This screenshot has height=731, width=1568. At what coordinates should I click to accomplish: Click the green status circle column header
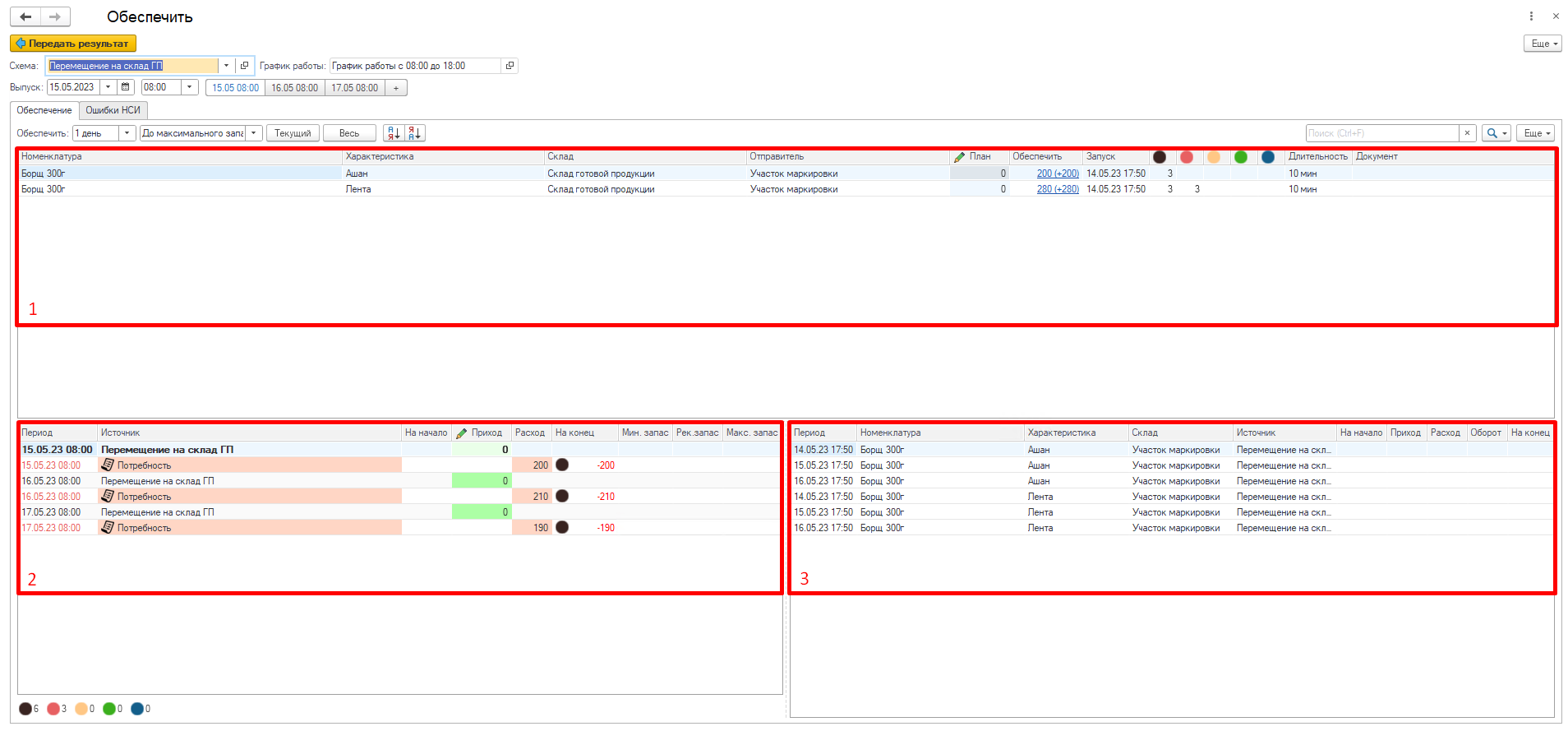(1240, 157)
